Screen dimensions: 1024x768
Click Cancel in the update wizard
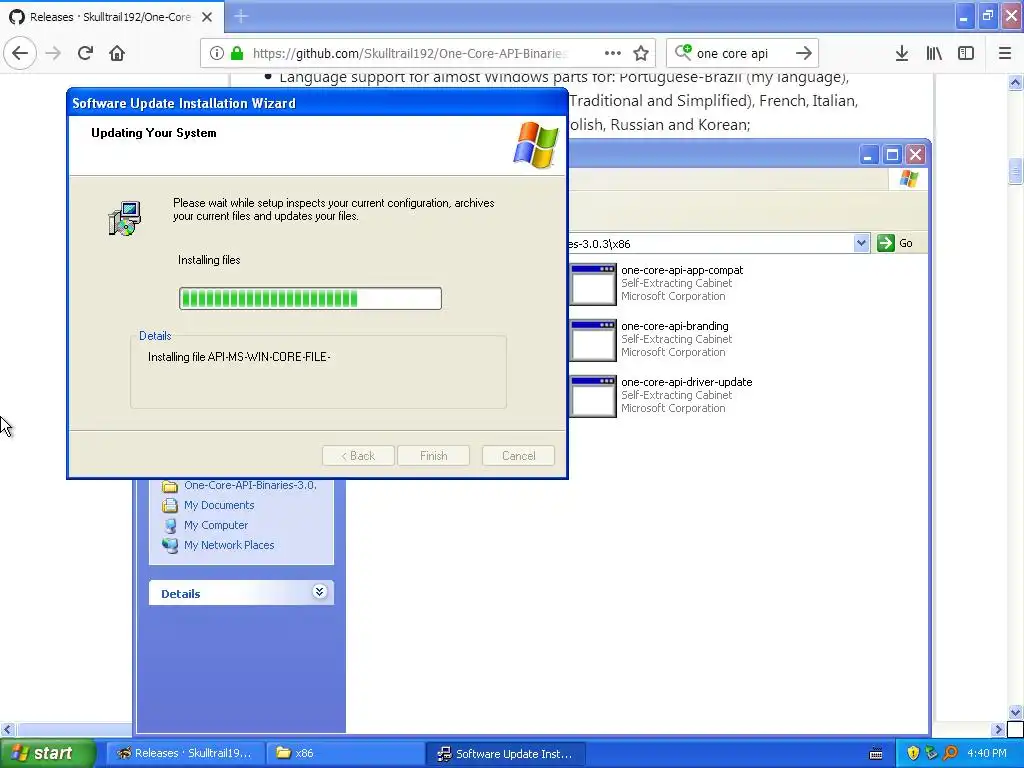pos(519,456)
